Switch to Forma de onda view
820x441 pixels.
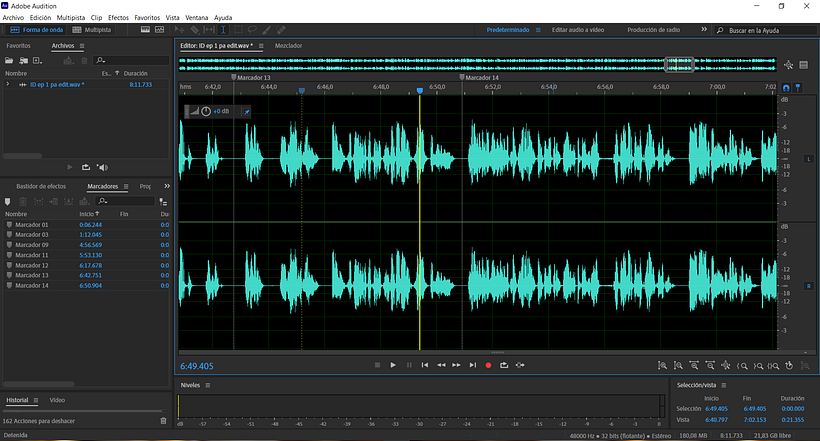pyautogui.click(x=37, y=30)
